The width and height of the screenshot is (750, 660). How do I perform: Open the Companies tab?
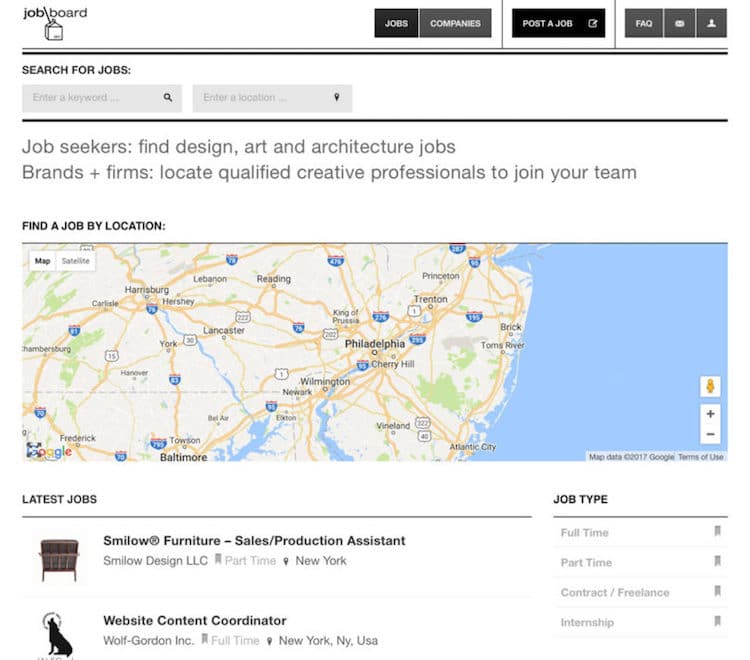(x=455, y=23)
